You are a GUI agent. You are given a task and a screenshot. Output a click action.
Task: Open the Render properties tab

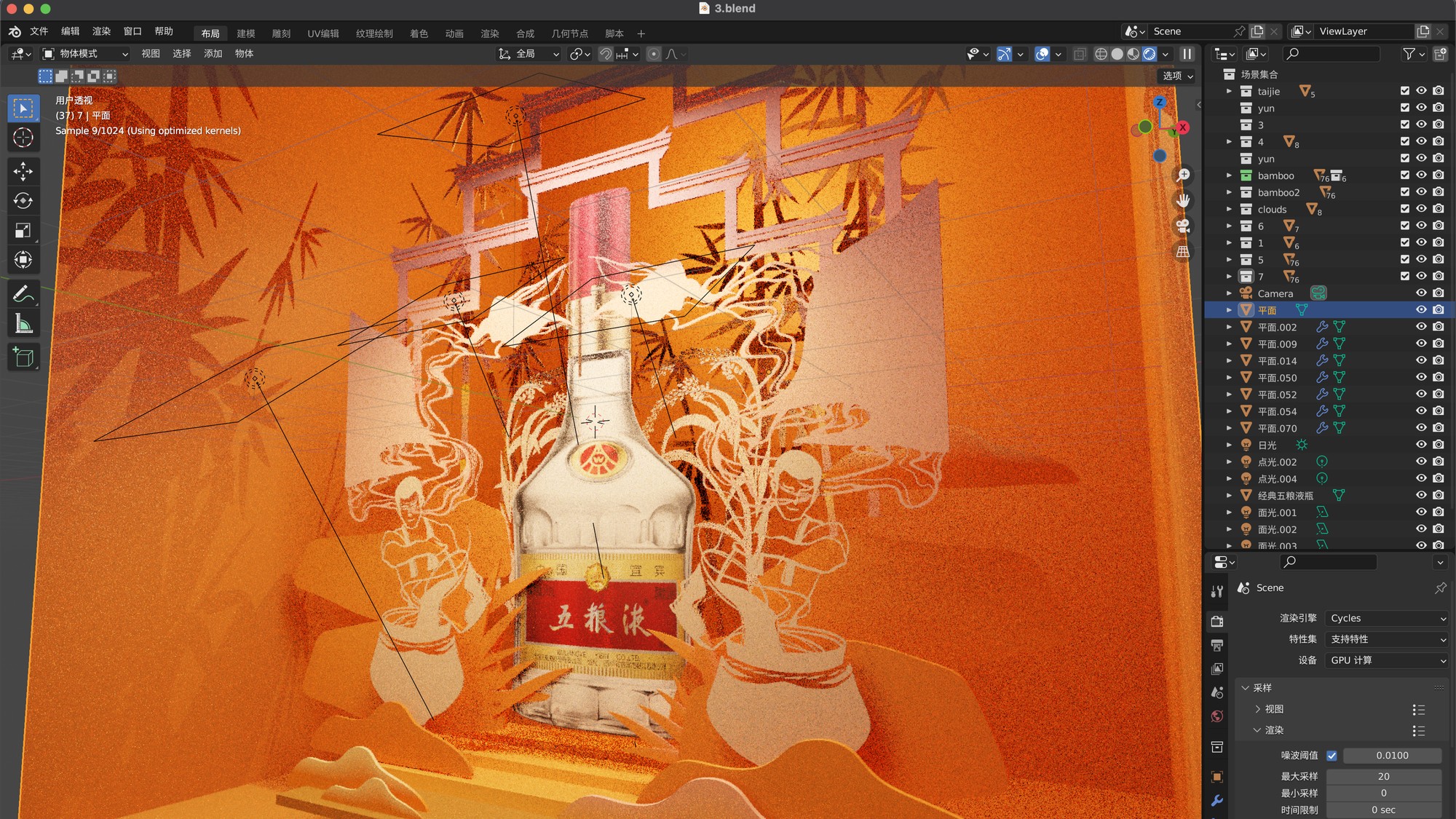(x=1217, y=622)
